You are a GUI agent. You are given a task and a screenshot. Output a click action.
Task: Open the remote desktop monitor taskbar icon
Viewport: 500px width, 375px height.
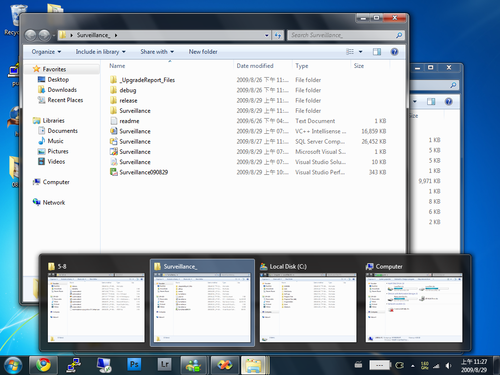click(104, 365)
